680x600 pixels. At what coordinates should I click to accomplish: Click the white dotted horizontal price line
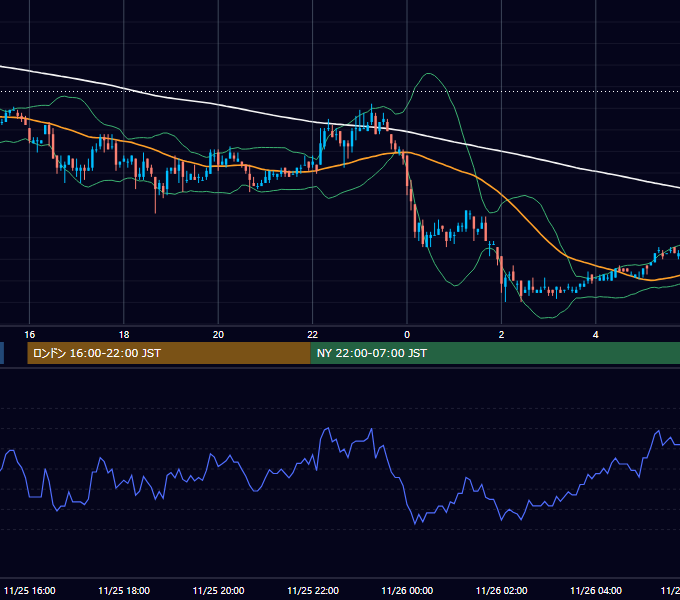340,91
